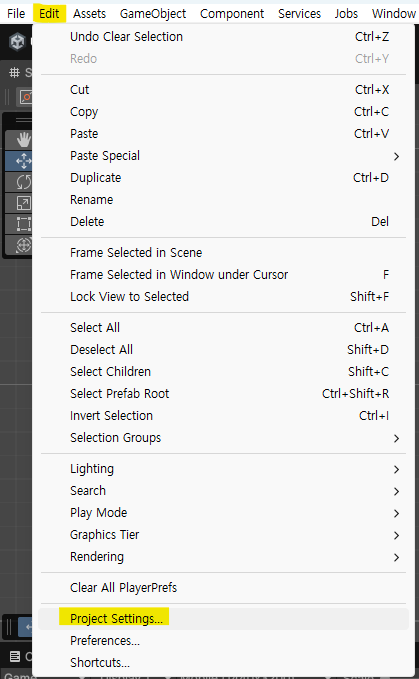Screen dimensions: 419x679
Task: Select the Scale tool icon
Action: [x=23, y=203]
